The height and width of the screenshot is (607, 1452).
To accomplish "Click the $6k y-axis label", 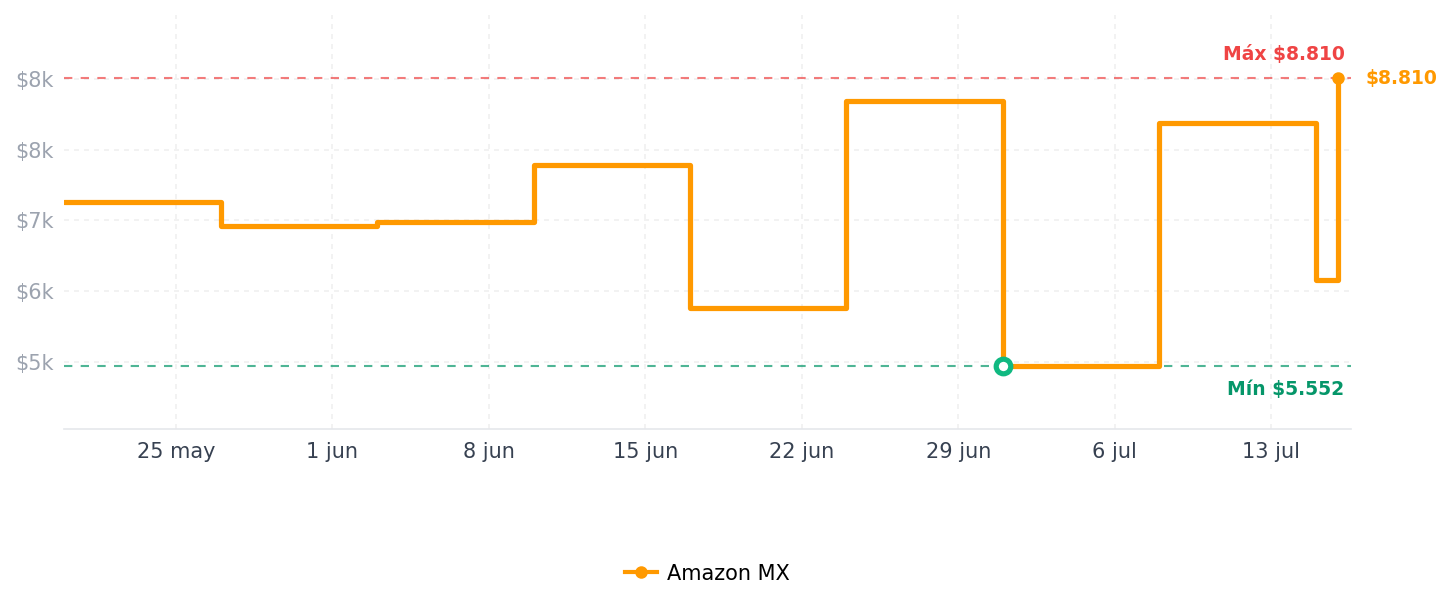I will [34, 292].
